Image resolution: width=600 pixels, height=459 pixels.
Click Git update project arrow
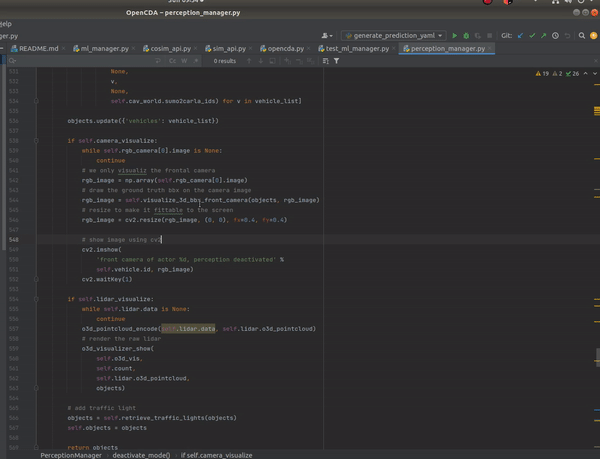click(521, 35)
